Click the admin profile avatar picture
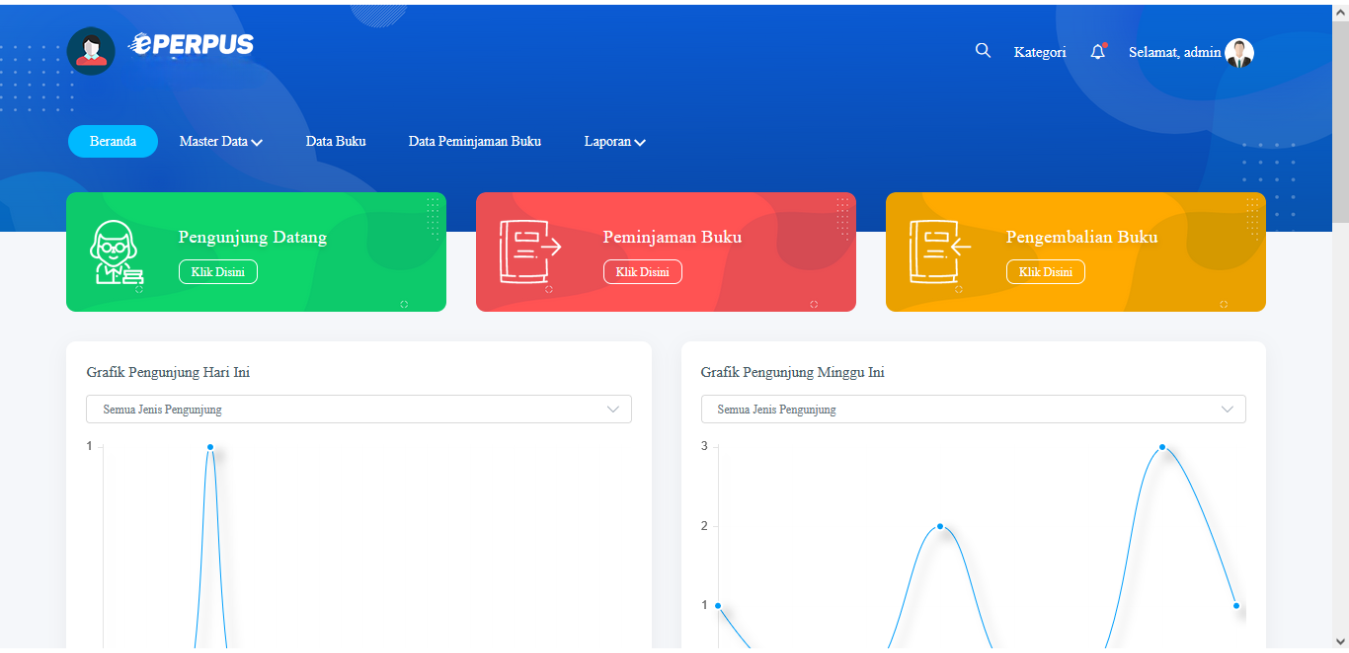The height and width of the screenshot is (653, 1349). coord(1239,53)
